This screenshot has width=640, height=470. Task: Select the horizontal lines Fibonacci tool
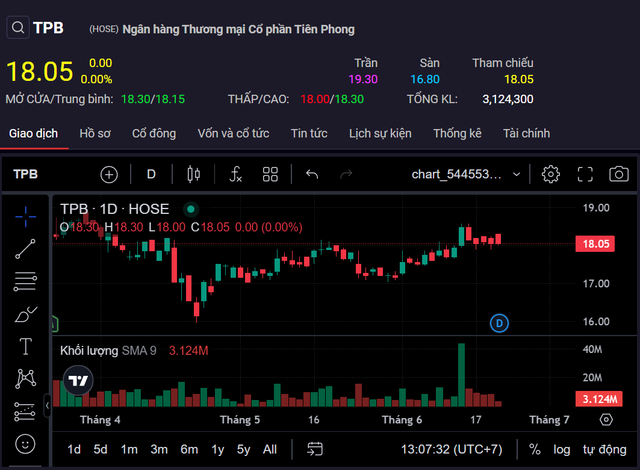click(25, 282)
